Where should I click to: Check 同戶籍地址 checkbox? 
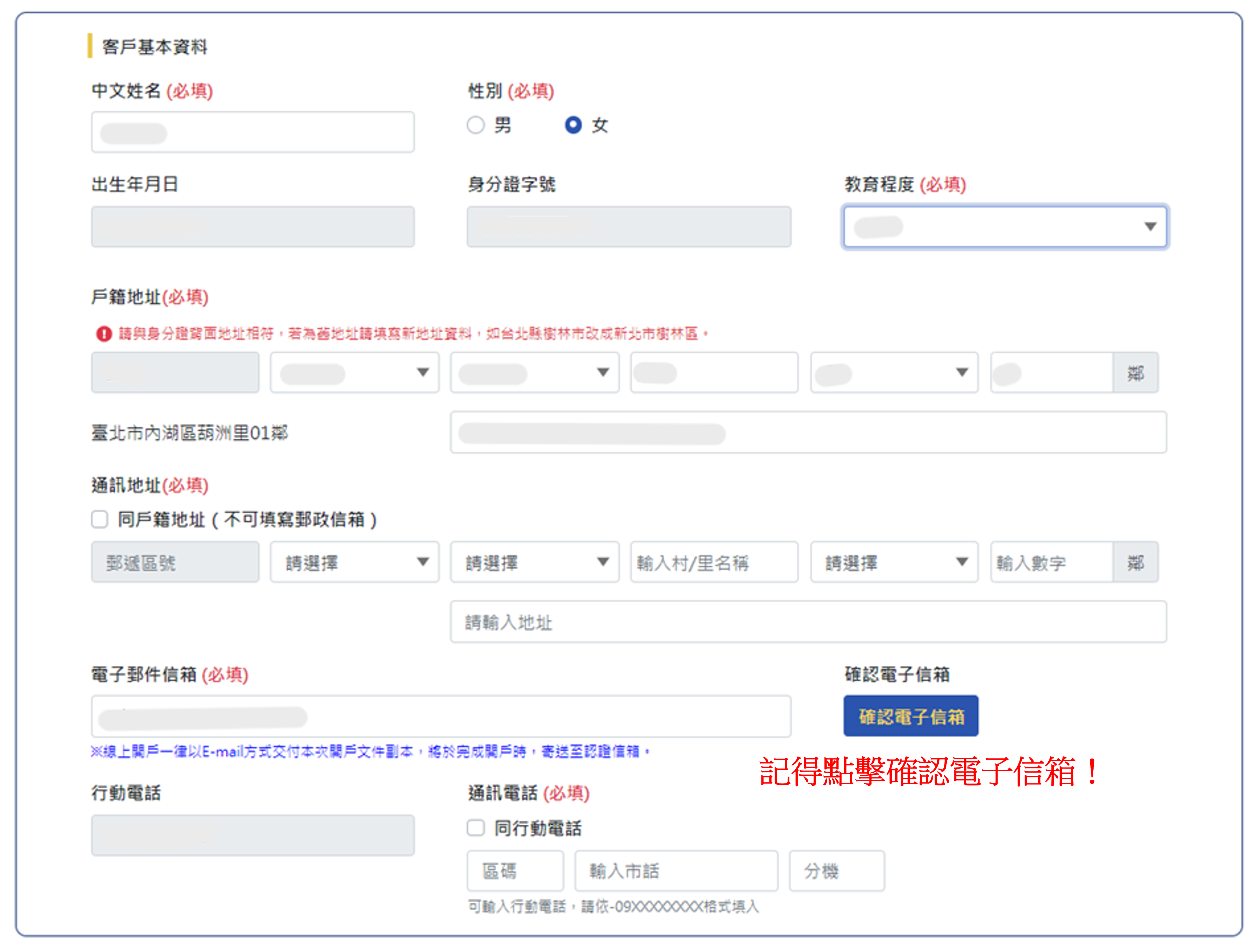(100, 519)
